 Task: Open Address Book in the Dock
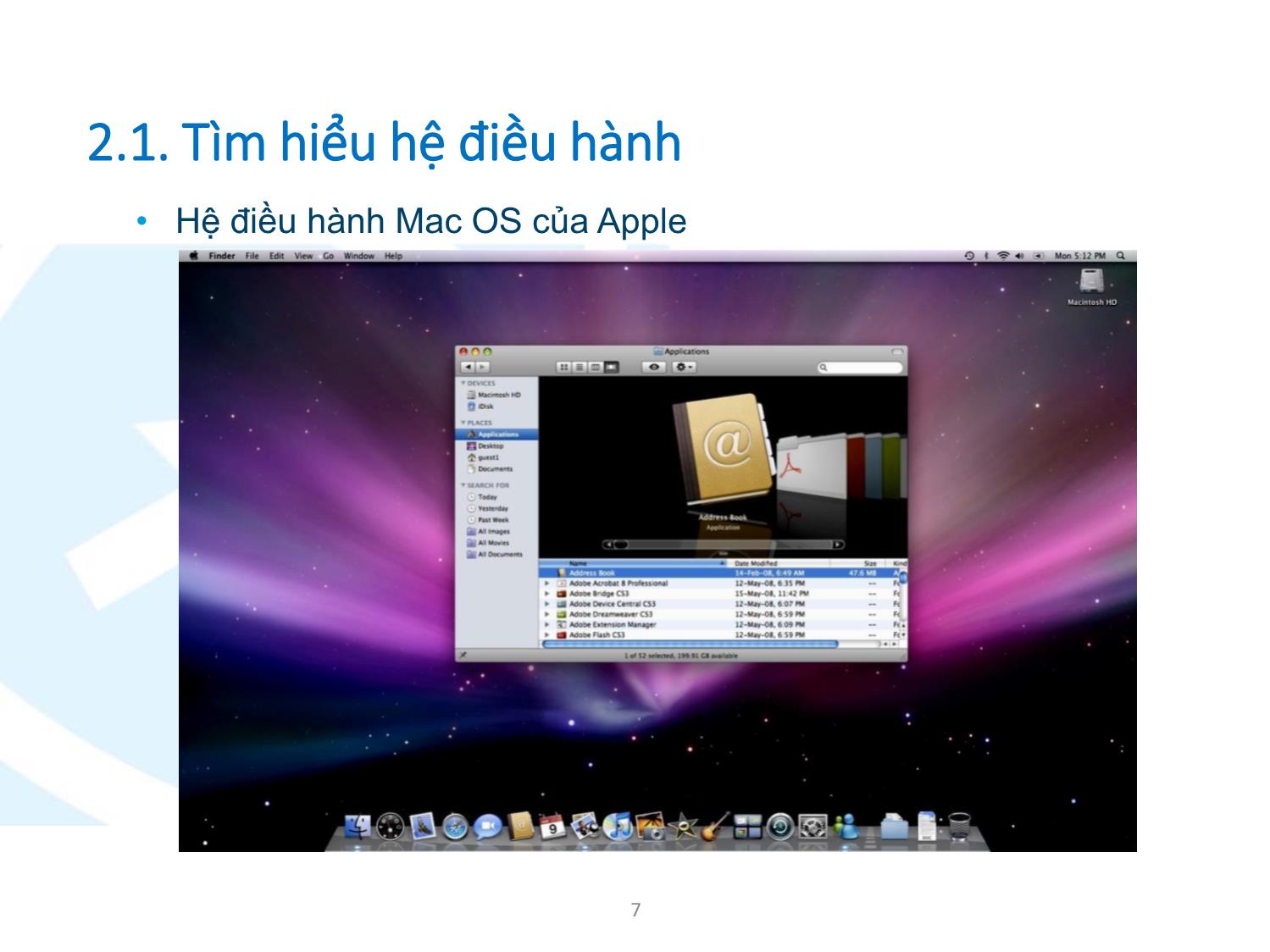click(x=521, y=826)
